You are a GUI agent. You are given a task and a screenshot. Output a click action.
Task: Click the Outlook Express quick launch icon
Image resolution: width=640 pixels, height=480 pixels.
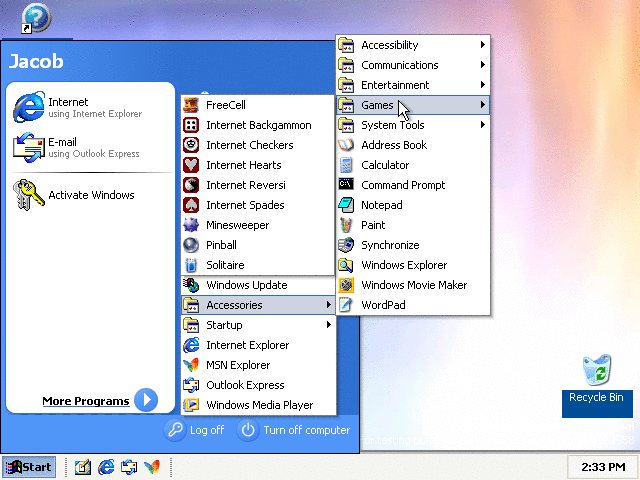click(129, 467)
